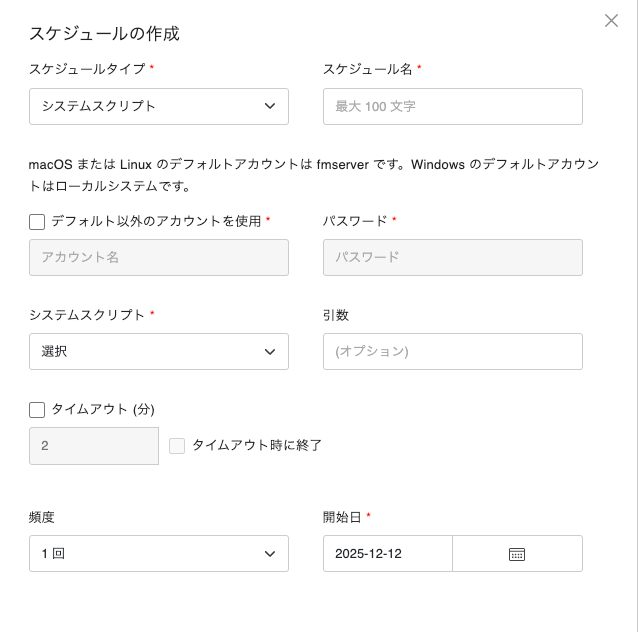Click the 引数 (オプション) input field
This screenshot has height=632, width=638.
click(x=452, y=352)
